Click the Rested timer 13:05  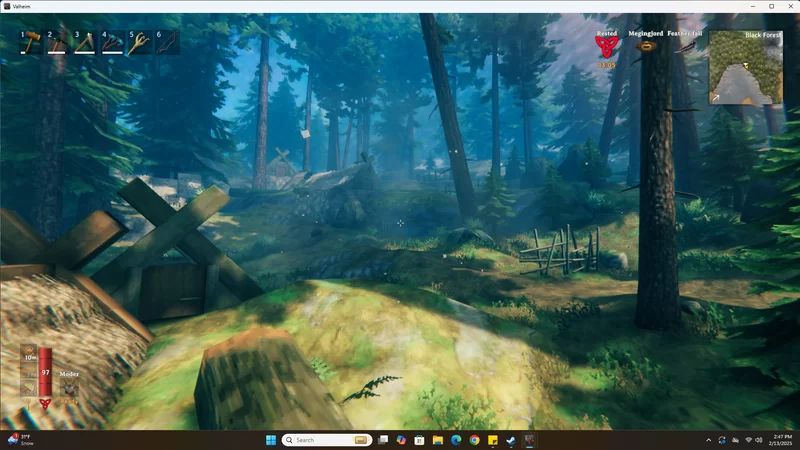[607, 65]
